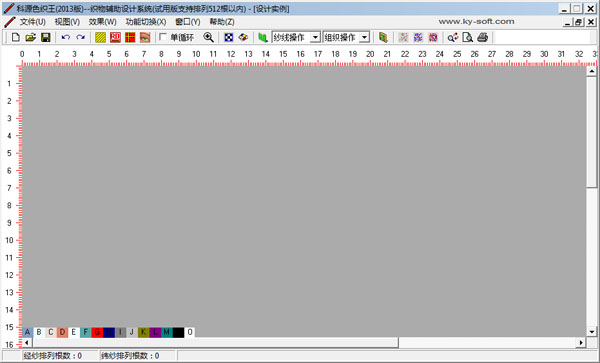This screenshot has height=363, width=600.
Task: Open a file with the folder icon
Action: 31,37
